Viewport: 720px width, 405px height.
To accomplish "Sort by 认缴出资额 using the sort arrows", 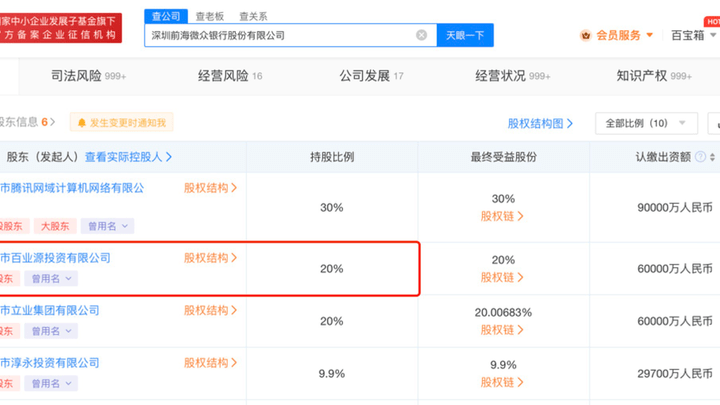I will click(x=712, y=157).
